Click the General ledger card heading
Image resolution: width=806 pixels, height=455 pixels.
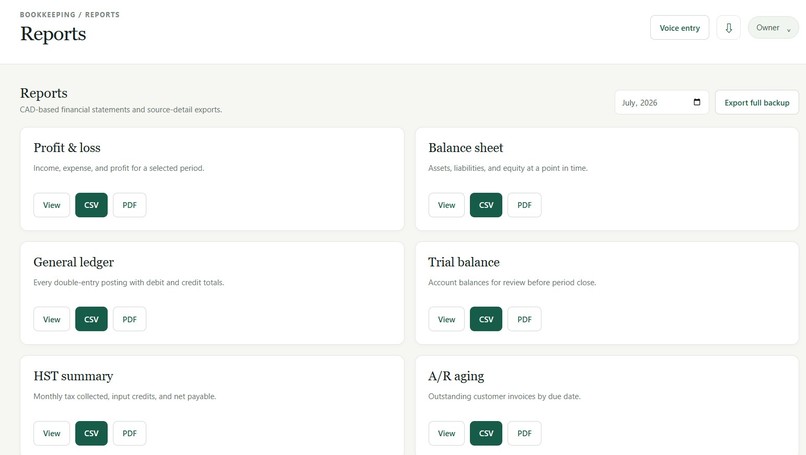click(74, 262)
